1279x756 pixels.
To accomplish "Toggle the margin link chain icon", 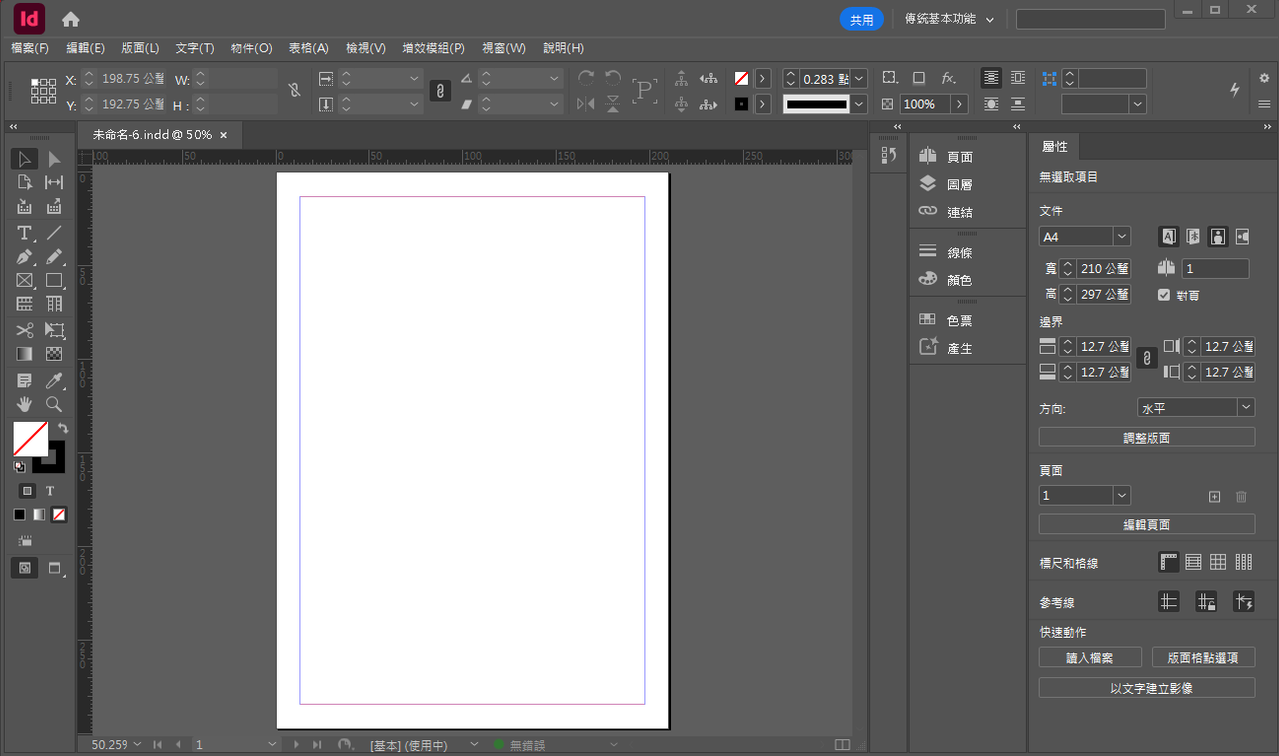I will coord(1147,358).
